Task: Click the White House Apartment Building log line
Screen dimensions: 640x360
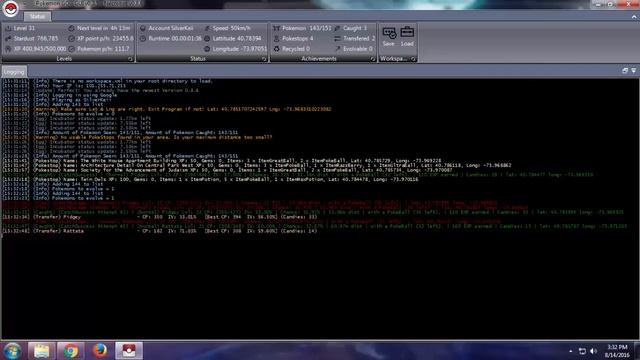Action: click(222, 161)
